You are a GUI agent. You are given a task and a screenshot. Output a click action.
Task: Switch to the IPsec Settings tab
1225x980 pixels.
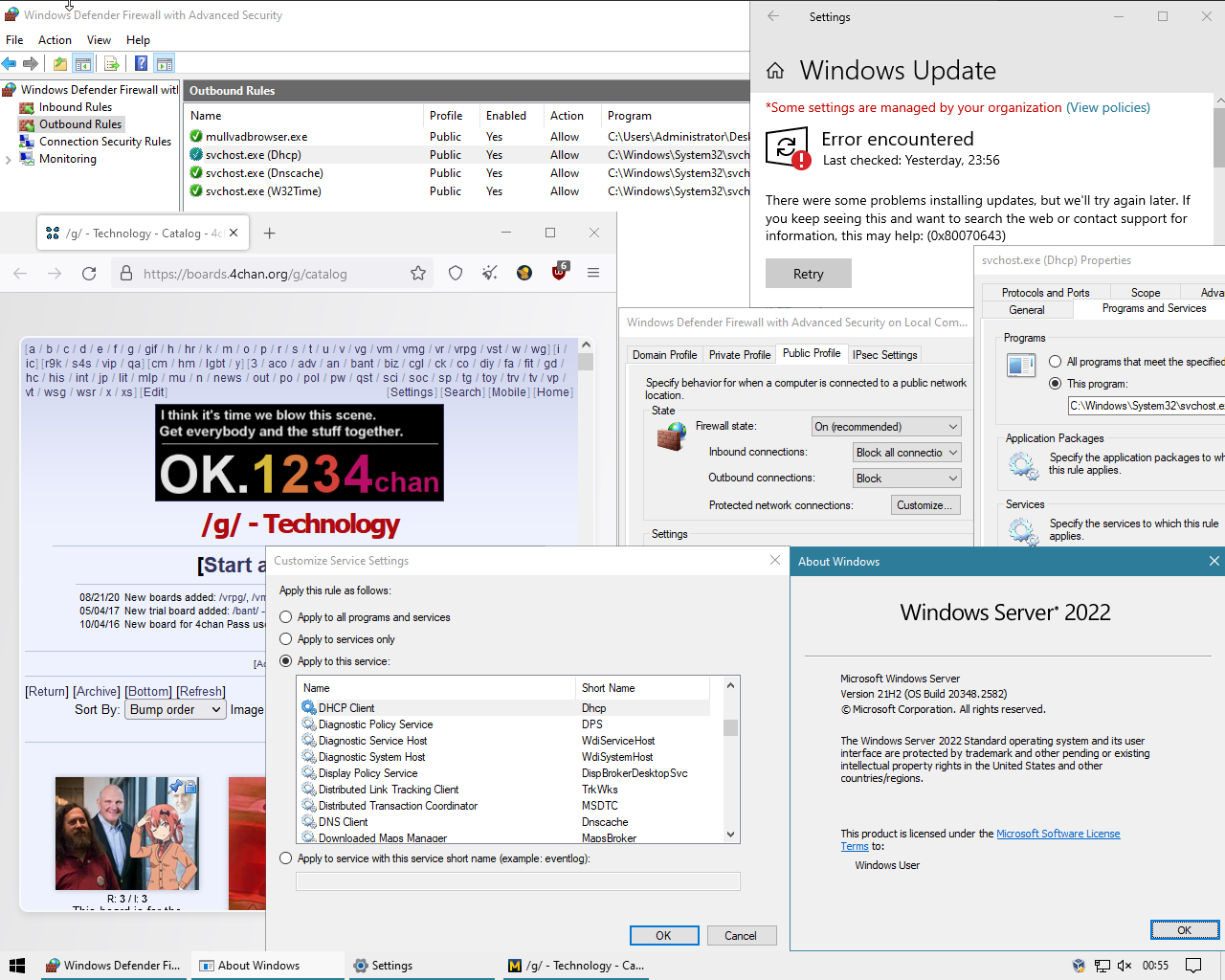pos(885,355)
